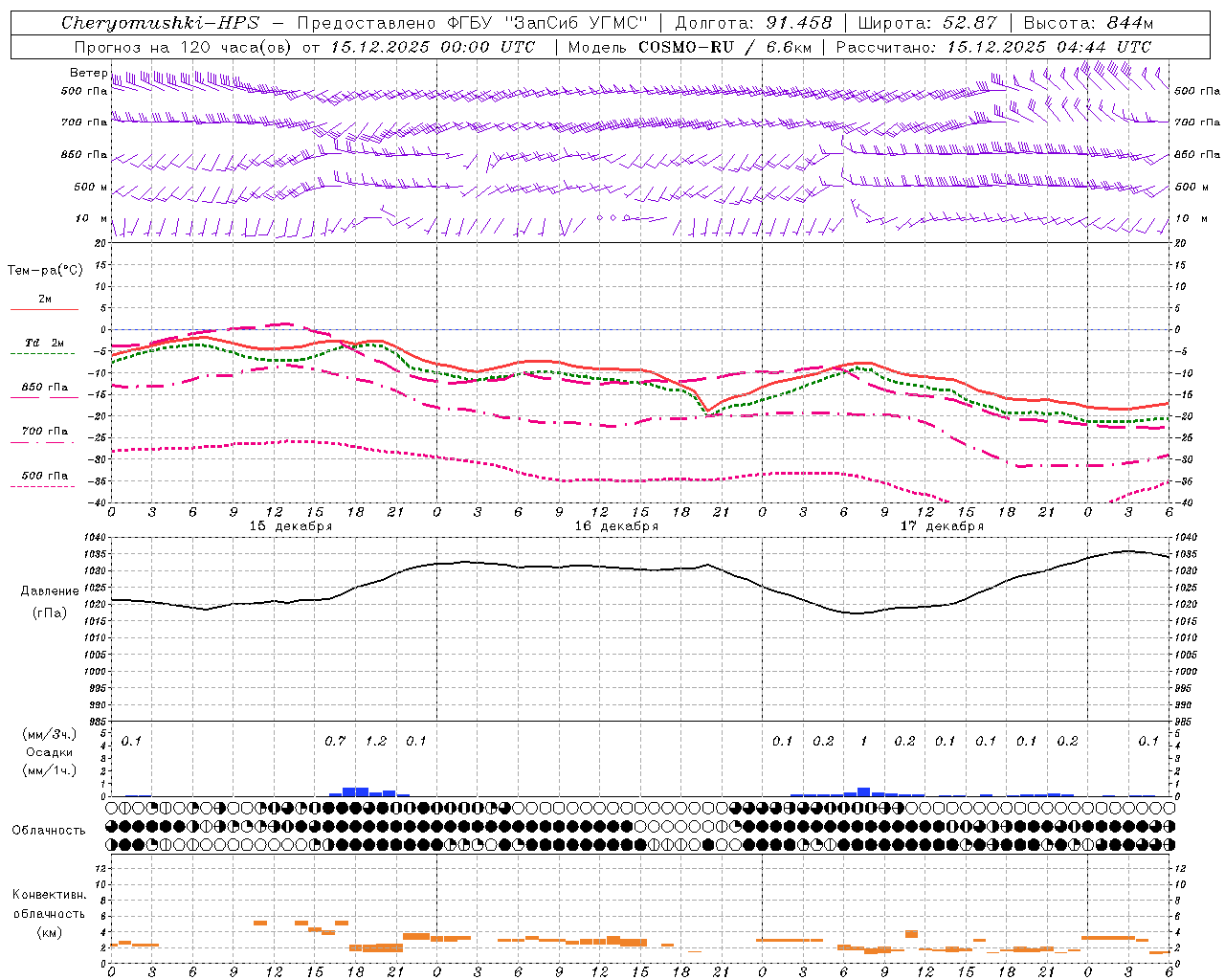The image size is (1225, 980).
Task: Click the 'Td 2м' dew point legend label
Action: [x=45, y=343]
